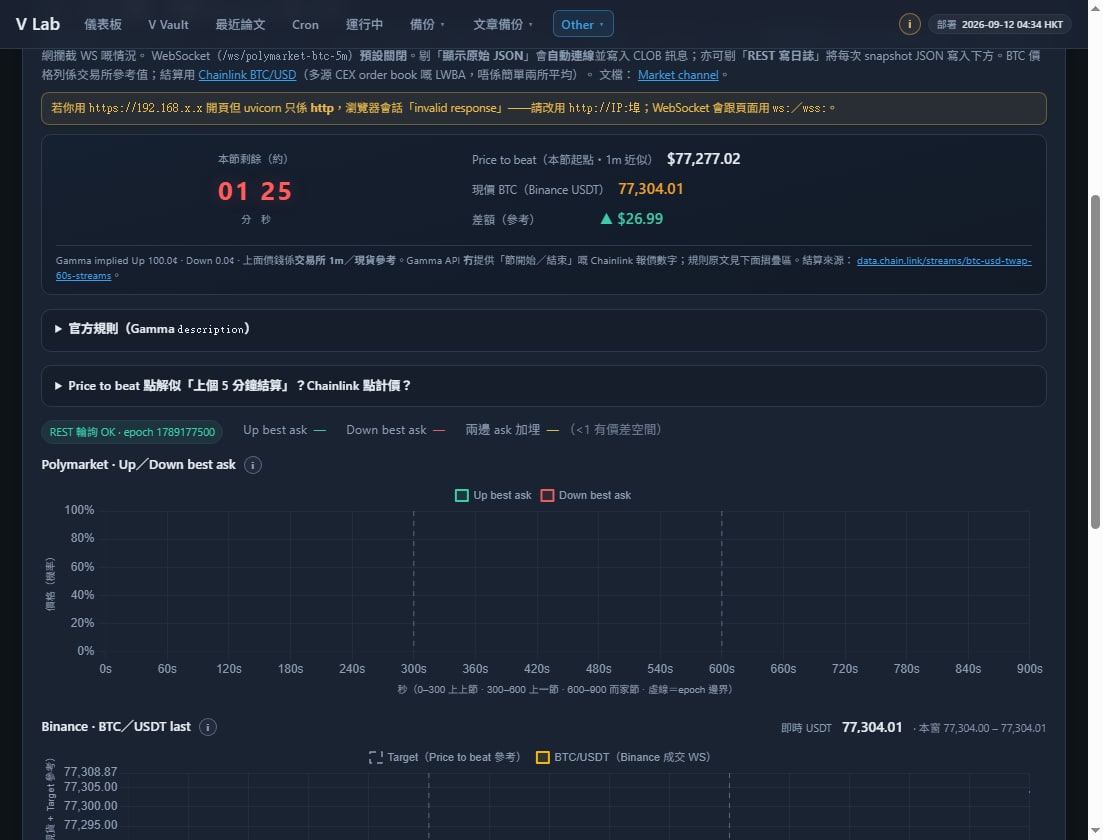The width and height of the screenshot is (1103, 840).
Task: Click the page vertical scrollbar thumb
Action: click(1095, 362)
